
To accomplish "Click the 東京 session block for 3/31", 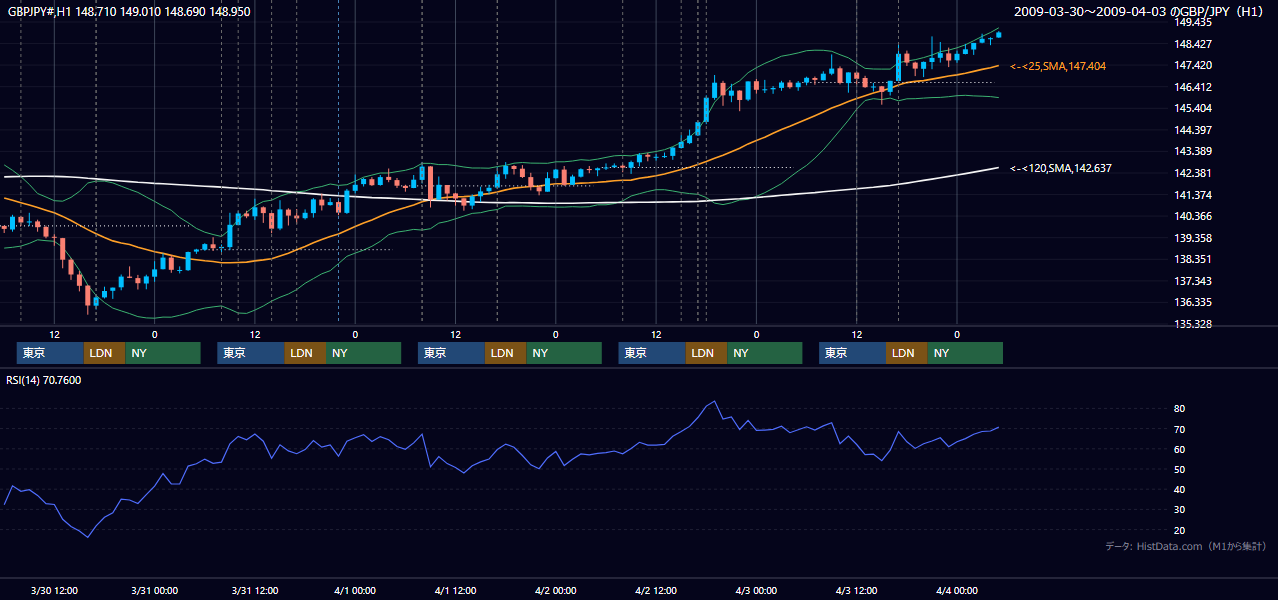I will [251, 353].
